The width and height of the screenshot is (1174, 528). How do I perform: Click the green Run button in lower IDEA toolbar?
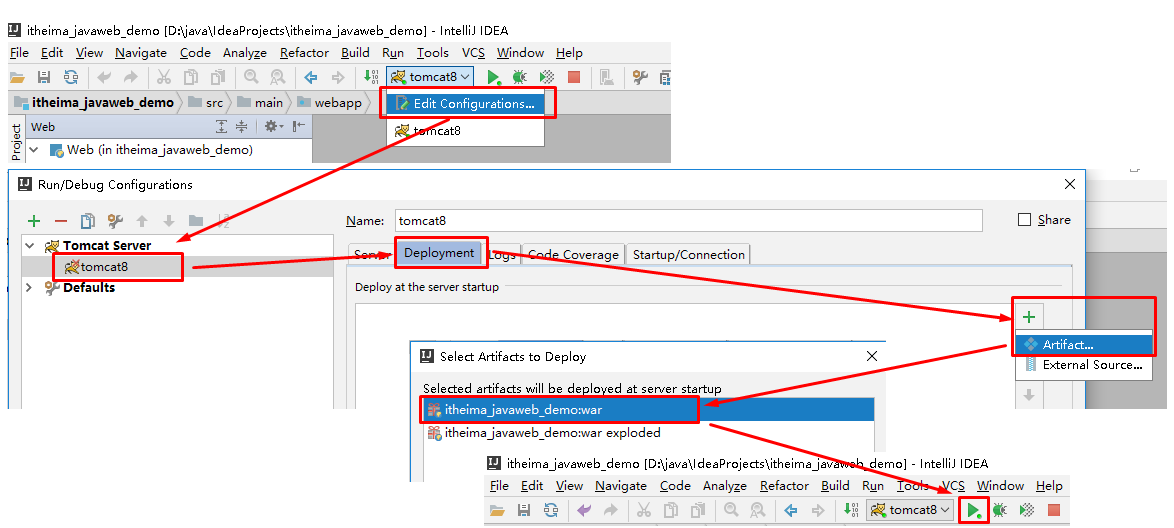coord(973,510)
